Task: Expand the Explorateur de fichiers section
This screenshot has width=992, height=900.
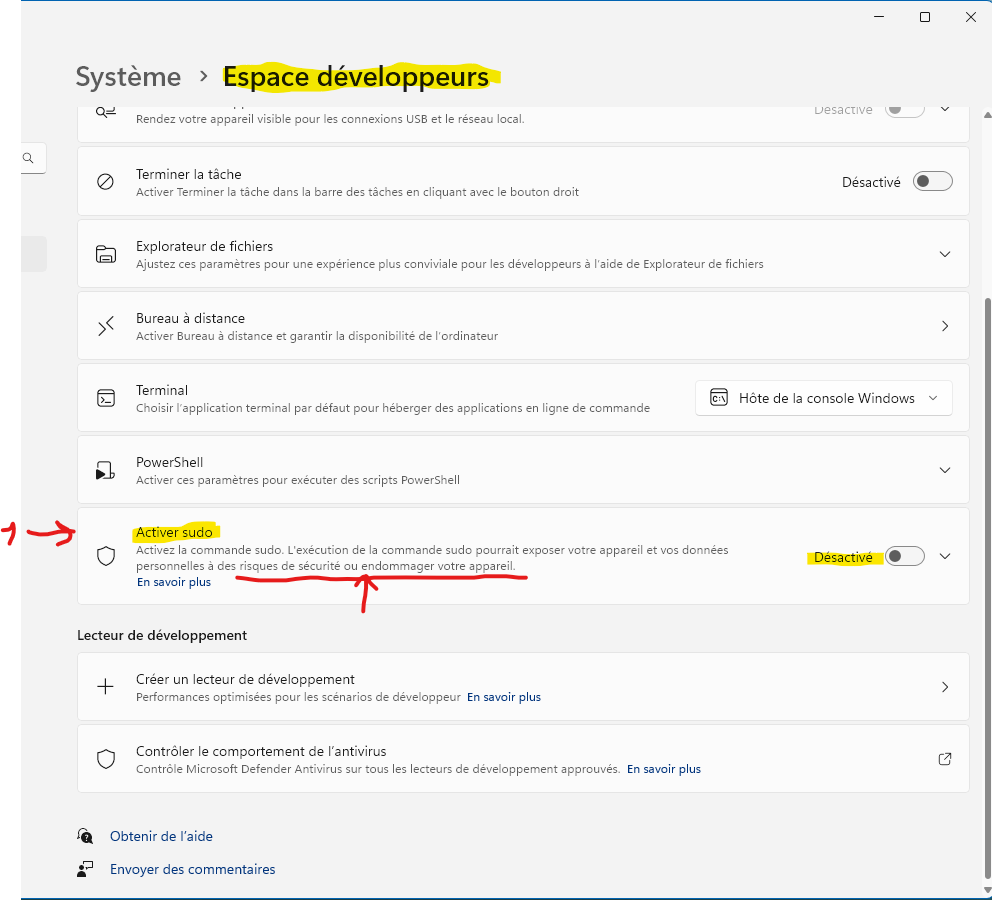Action: 945,254
